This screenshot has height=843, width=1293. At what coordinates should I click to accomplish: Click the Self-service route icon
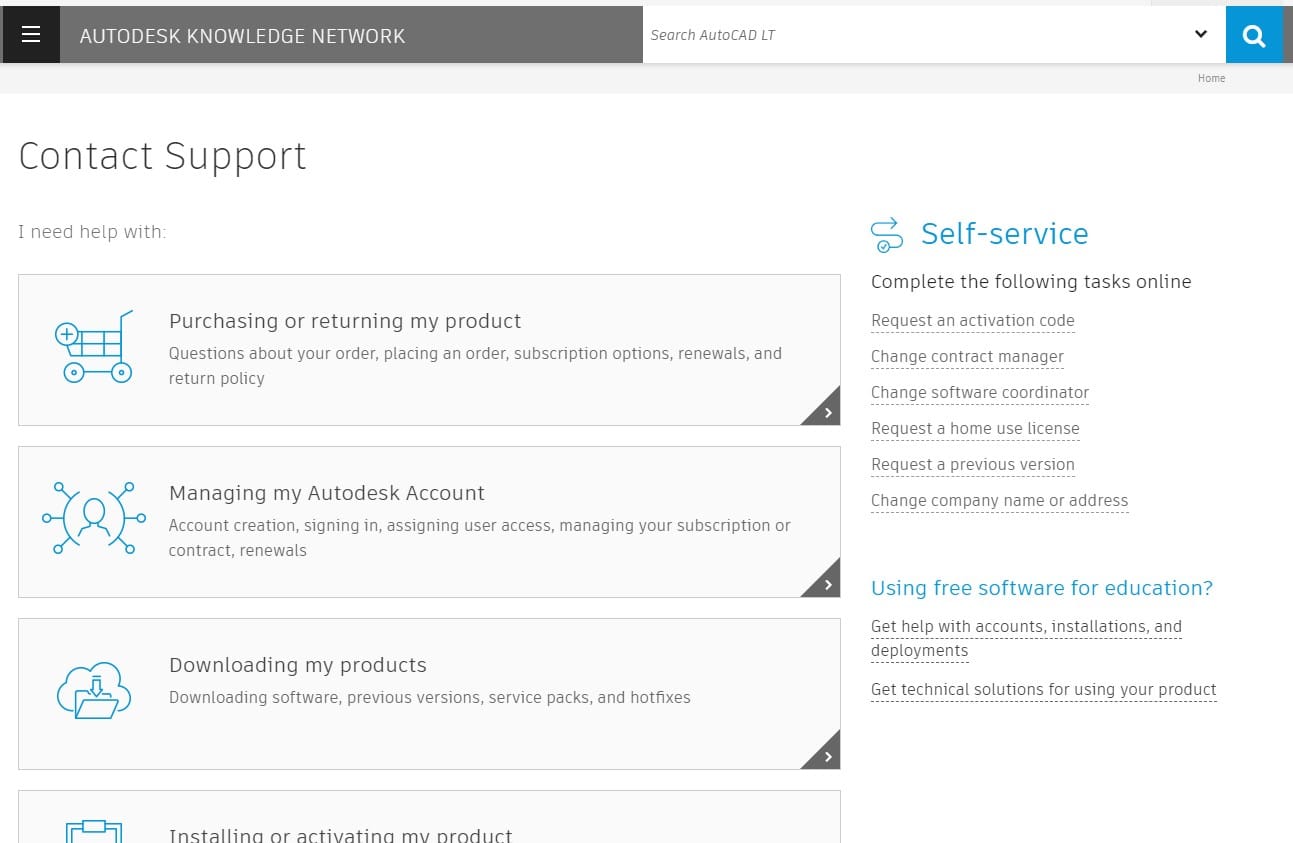click(887, 235)
